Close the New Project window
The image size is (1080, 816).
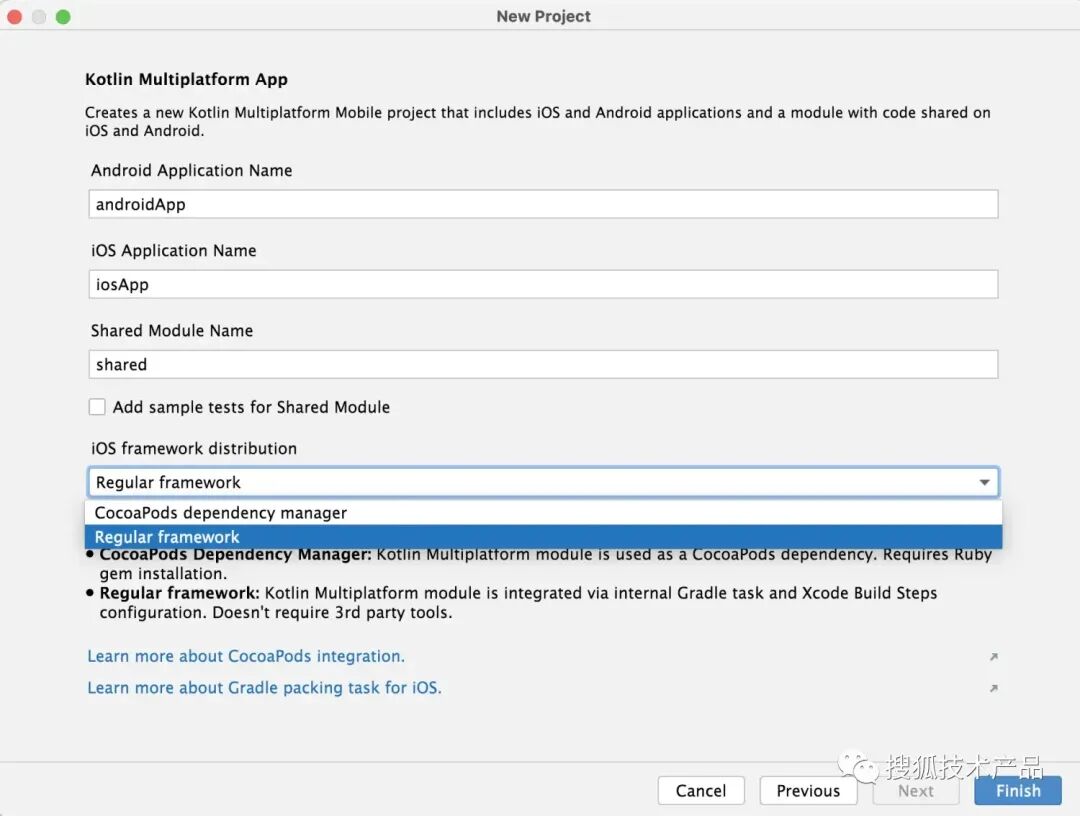tap(14, 17)
